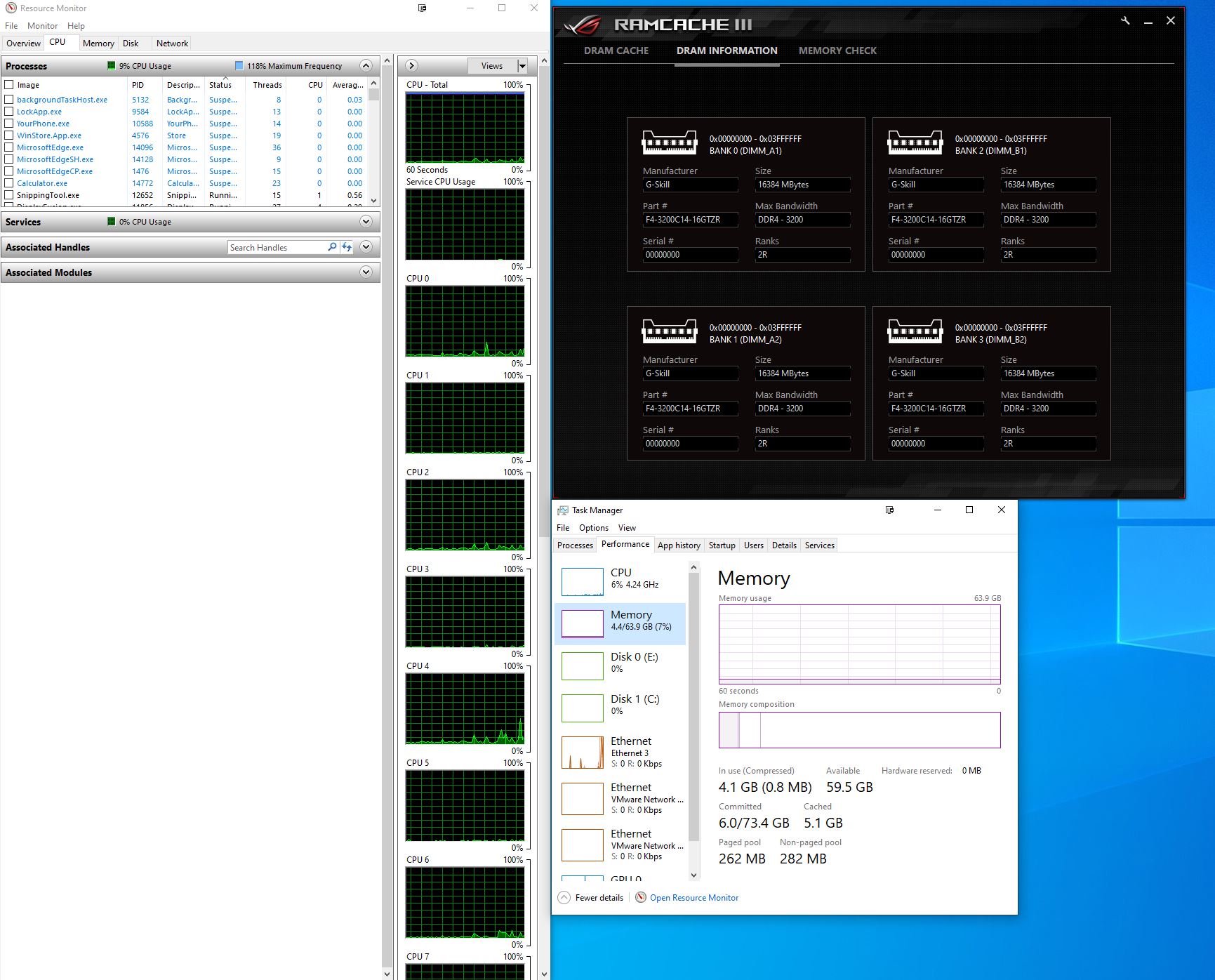Expand the Associated Handles section

coord(366,247)
